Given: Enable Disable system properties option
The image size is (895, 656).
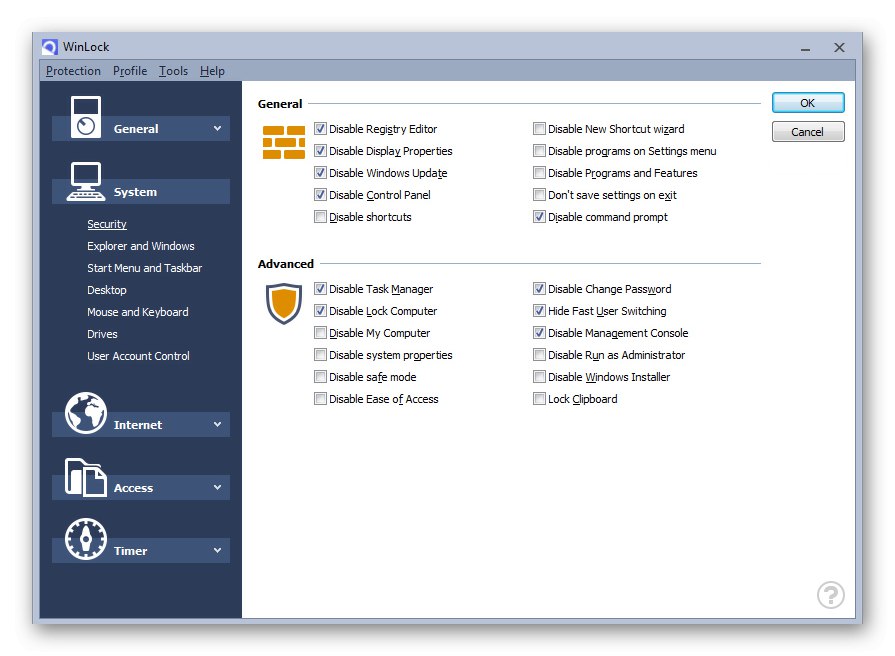Looking at the screenshot, I should 320,355.
